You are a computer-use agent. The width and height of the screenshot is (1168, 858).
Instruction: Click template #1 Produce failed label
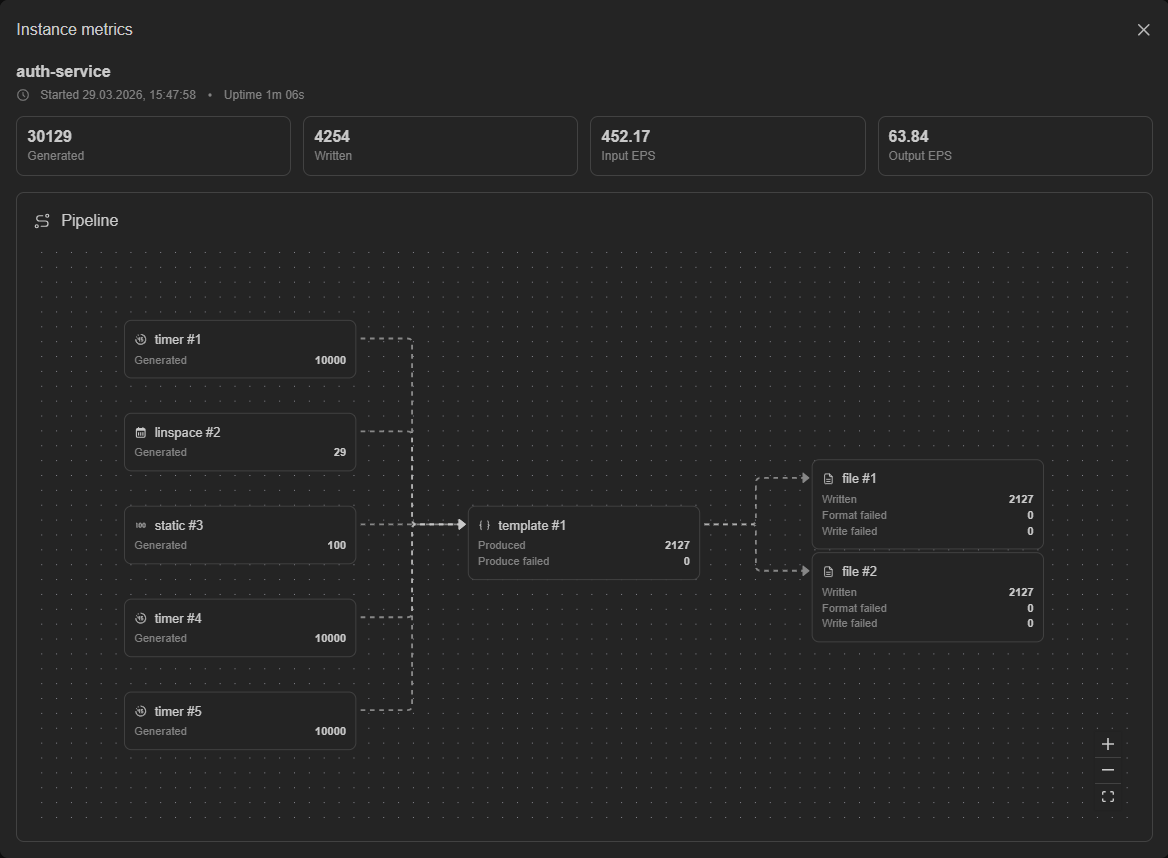coord(513,562)
